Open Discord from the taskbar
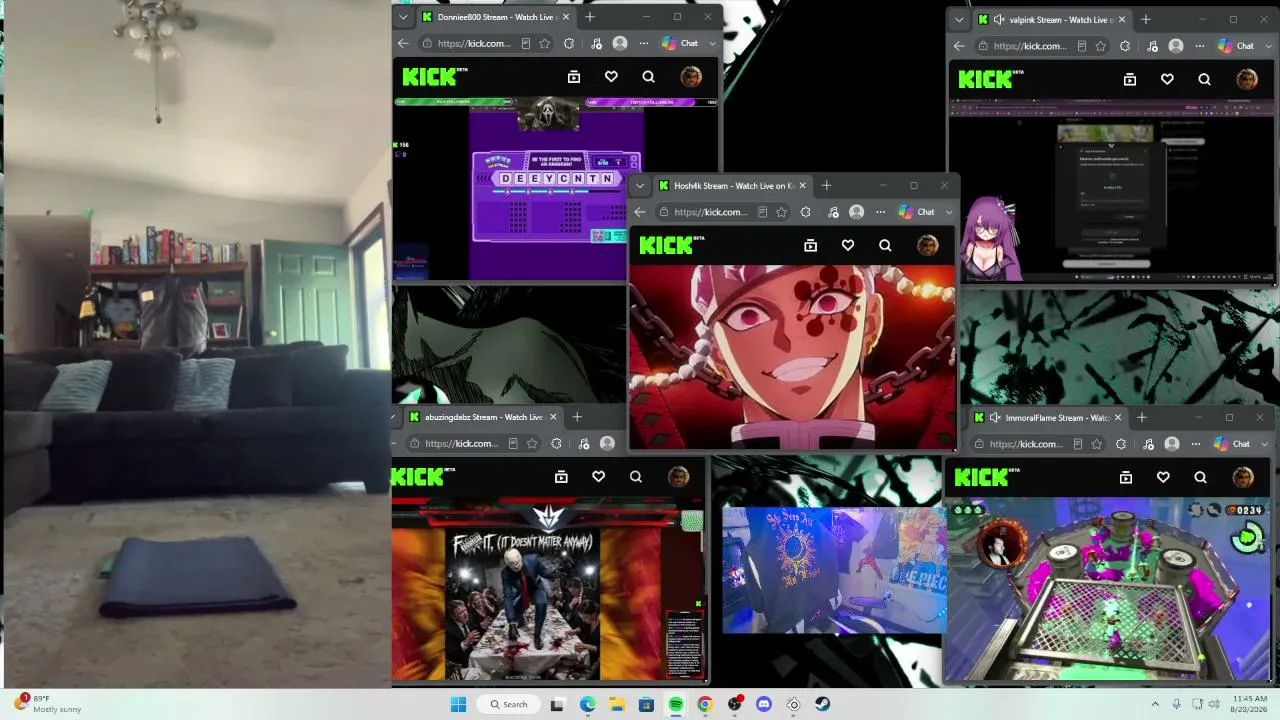 [764, 704]
